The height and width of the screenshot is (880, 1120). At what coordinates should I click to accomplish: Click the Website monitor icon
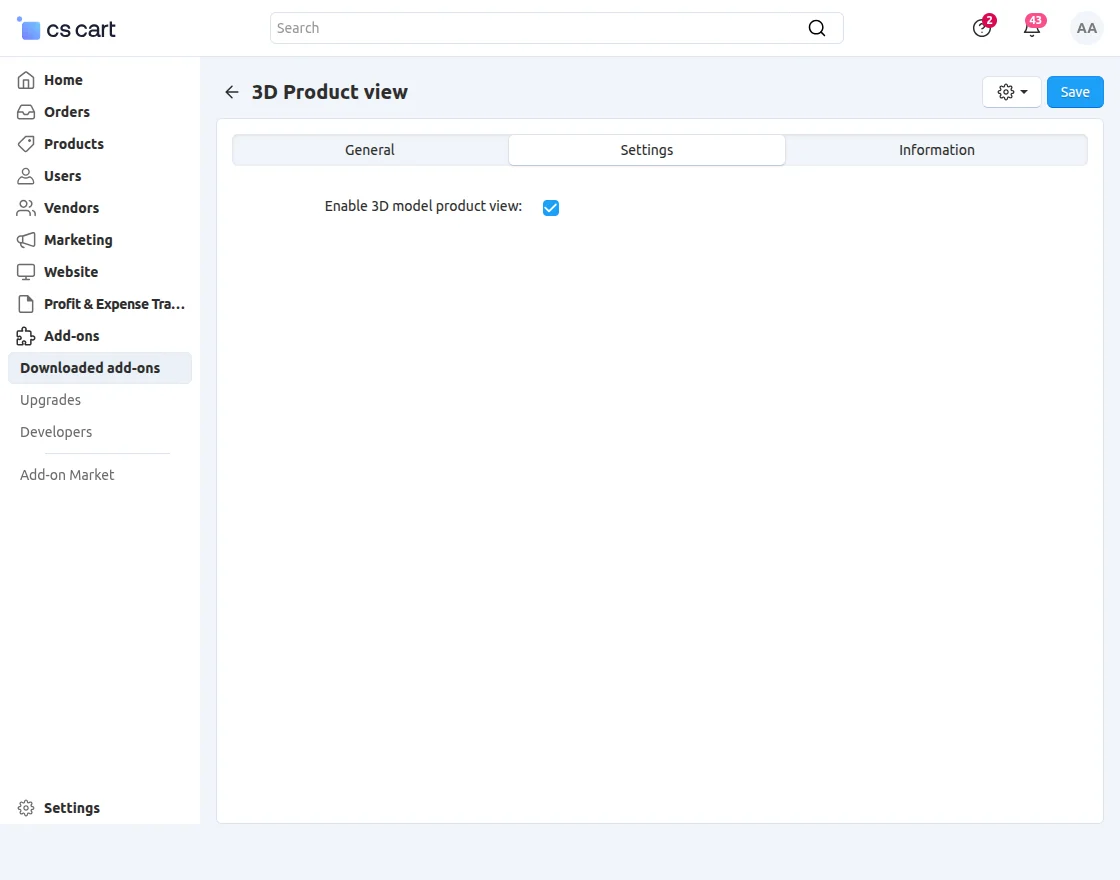pos(26,272)
